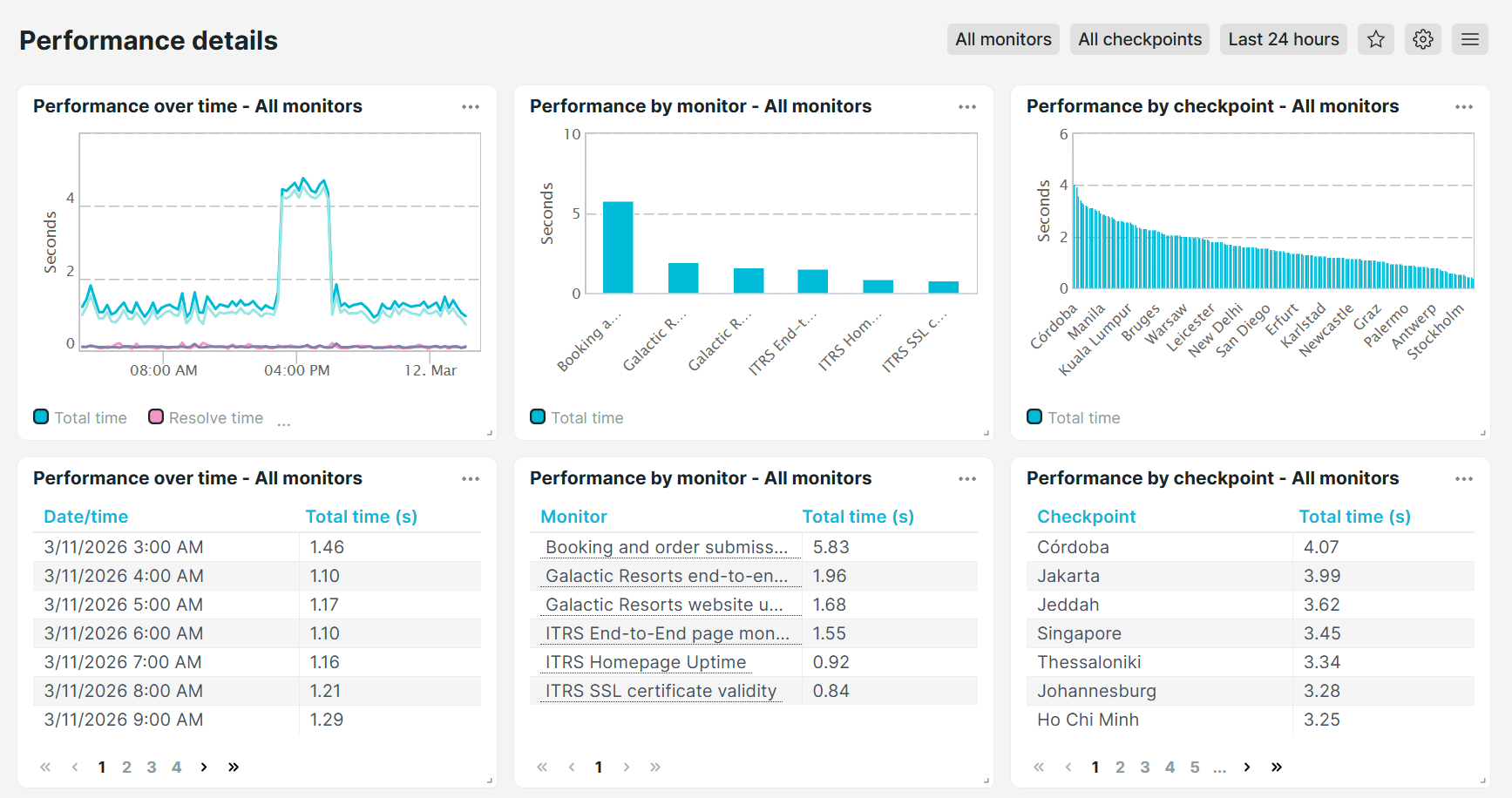Open the hamburger menu at top right
This screenshot has width=1512, height=798.
(1470, 39)
